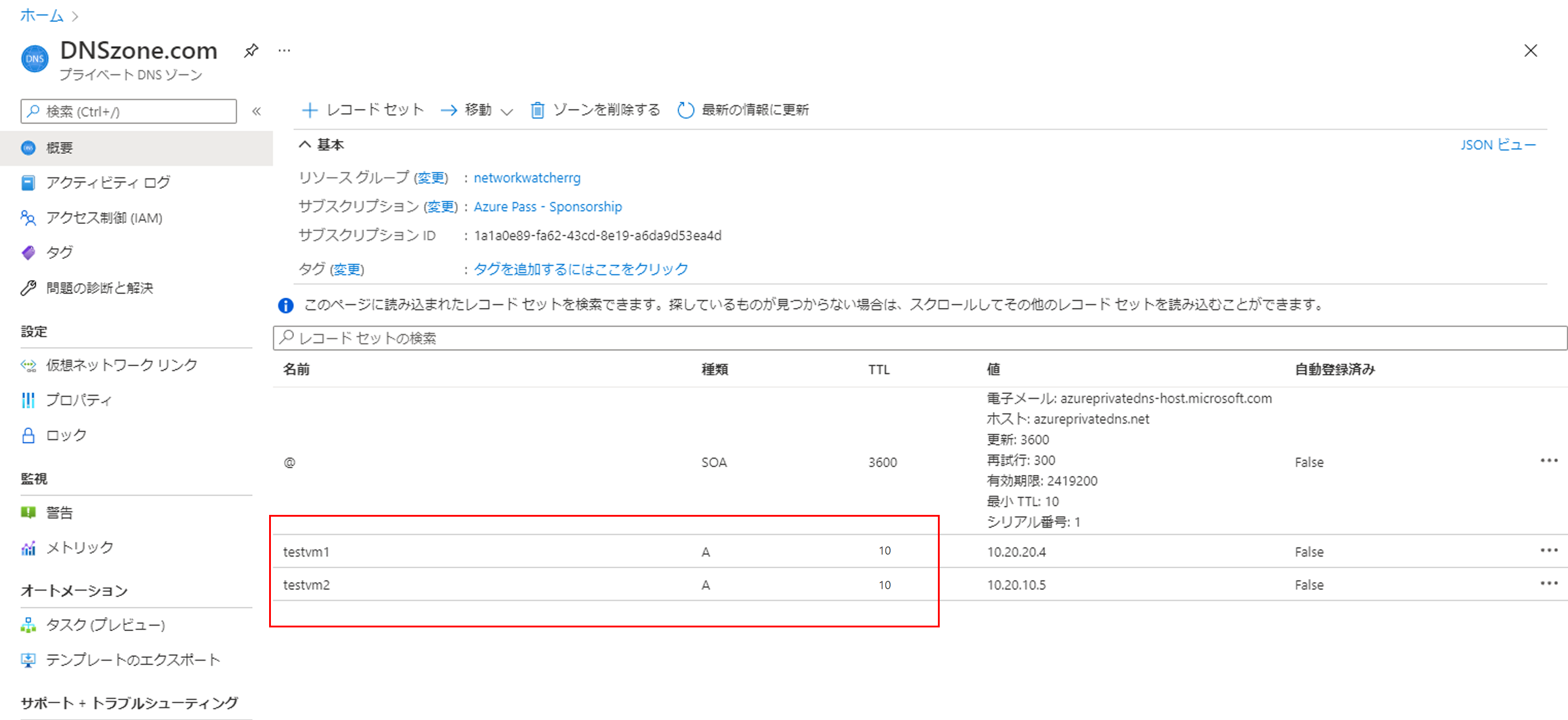
Task: Click the value 10.20.20.4
Action: [x=1017, y=552]
